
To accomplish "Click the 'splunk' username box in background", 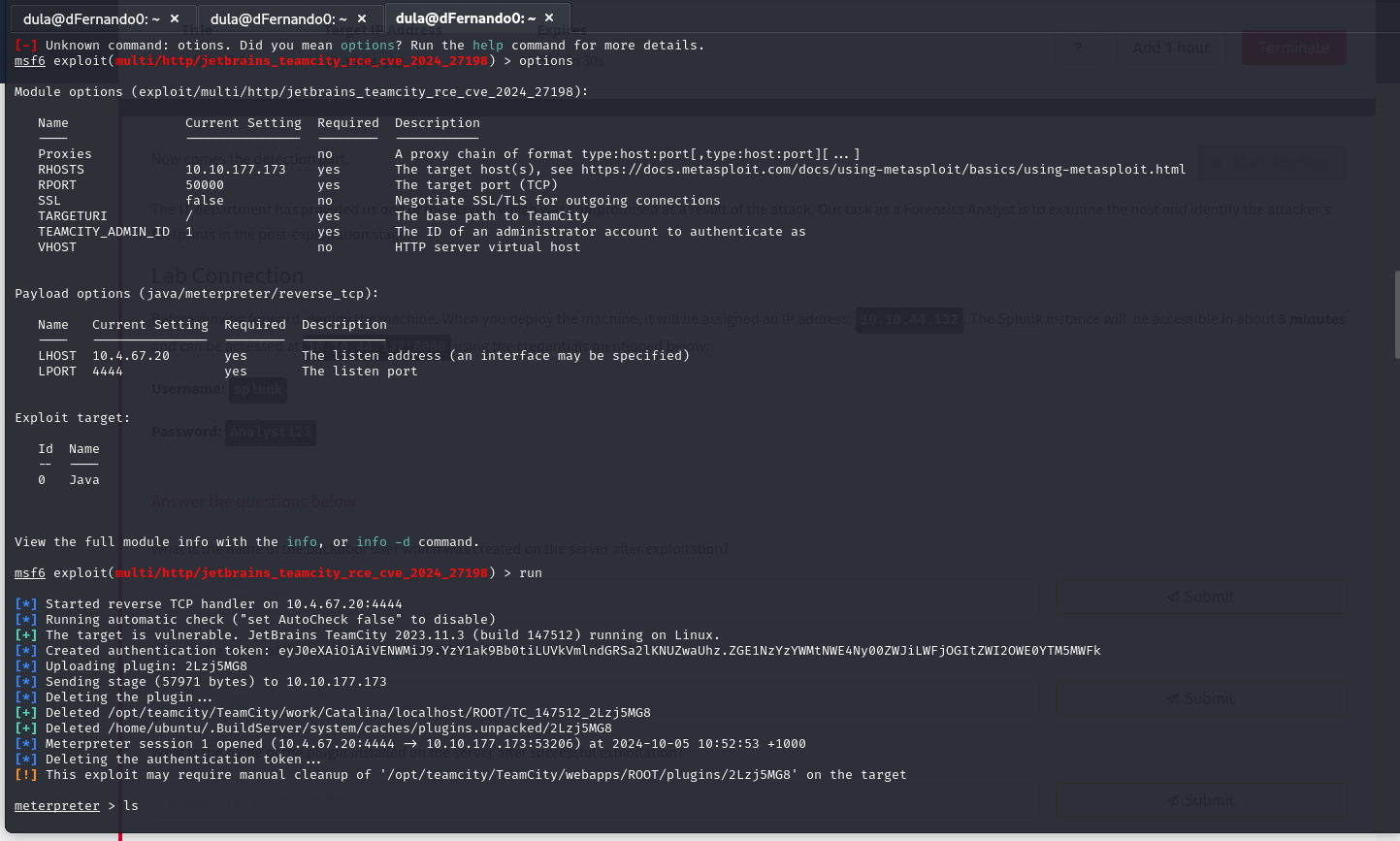I will 258,390.
